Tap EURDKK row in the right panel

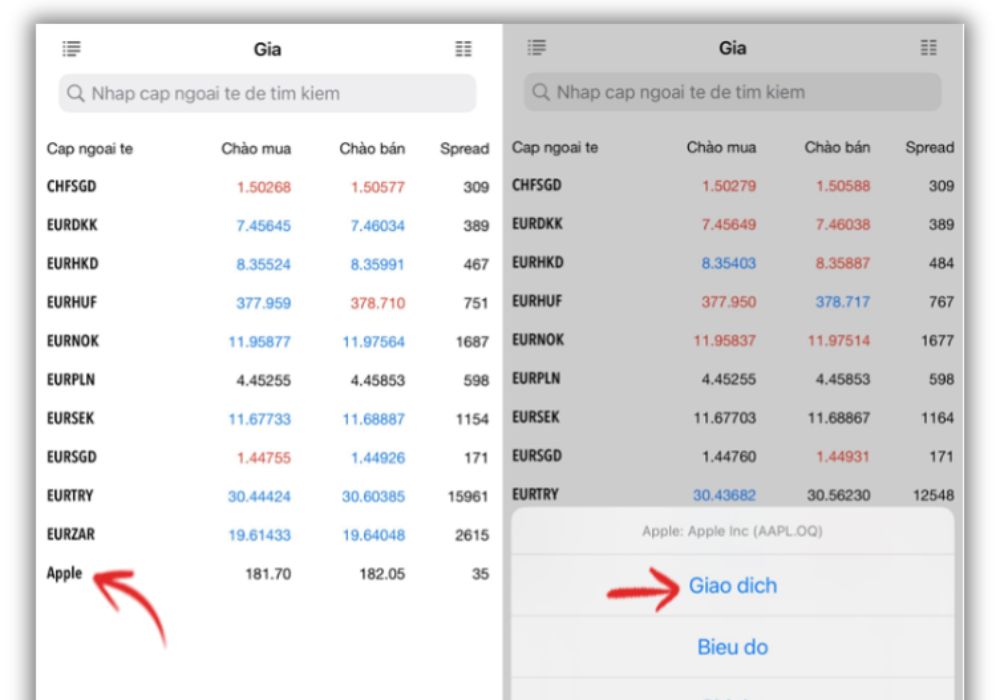[x=733, y=224]
